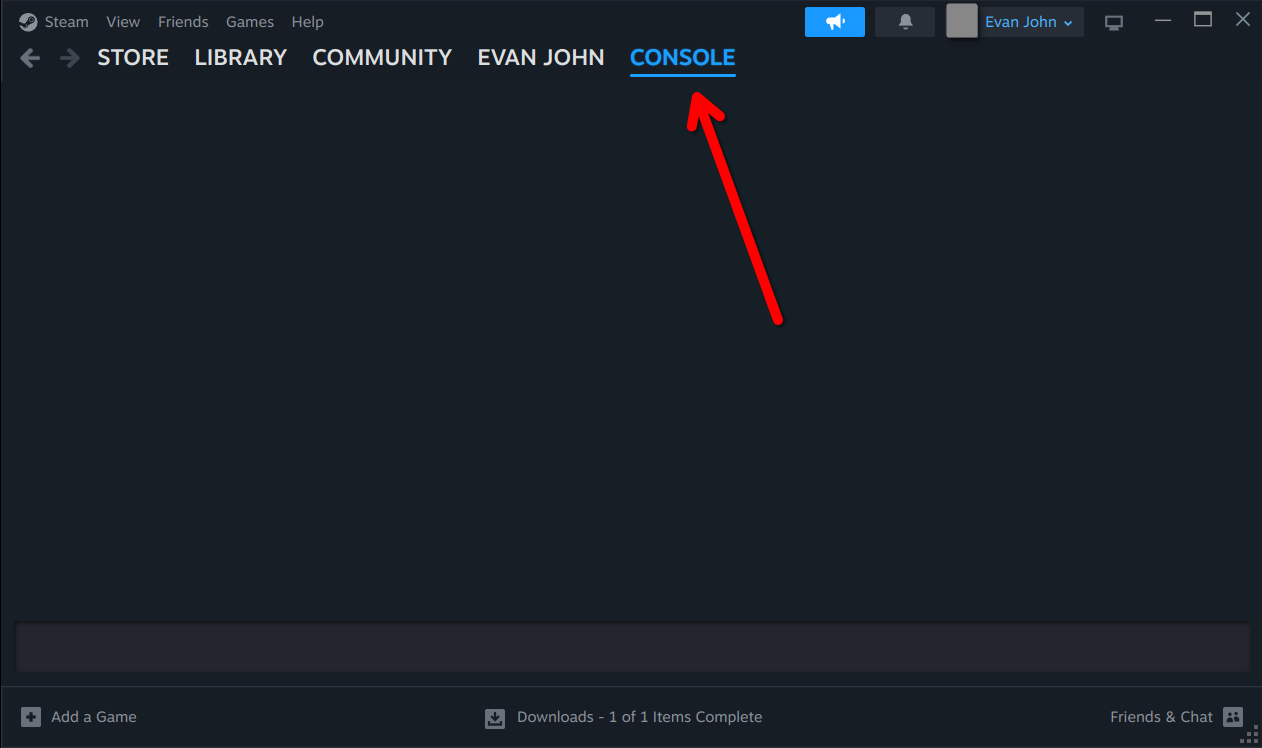Open the Friends & Chat icon

[x=1233, y=717]
